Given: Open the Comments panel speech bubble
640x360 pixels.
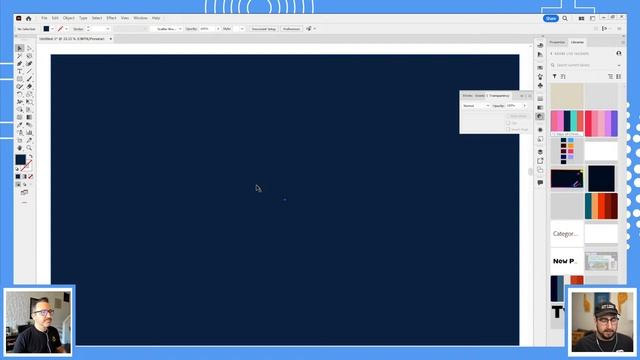Looking at the screenshot, I should (540, 182).
